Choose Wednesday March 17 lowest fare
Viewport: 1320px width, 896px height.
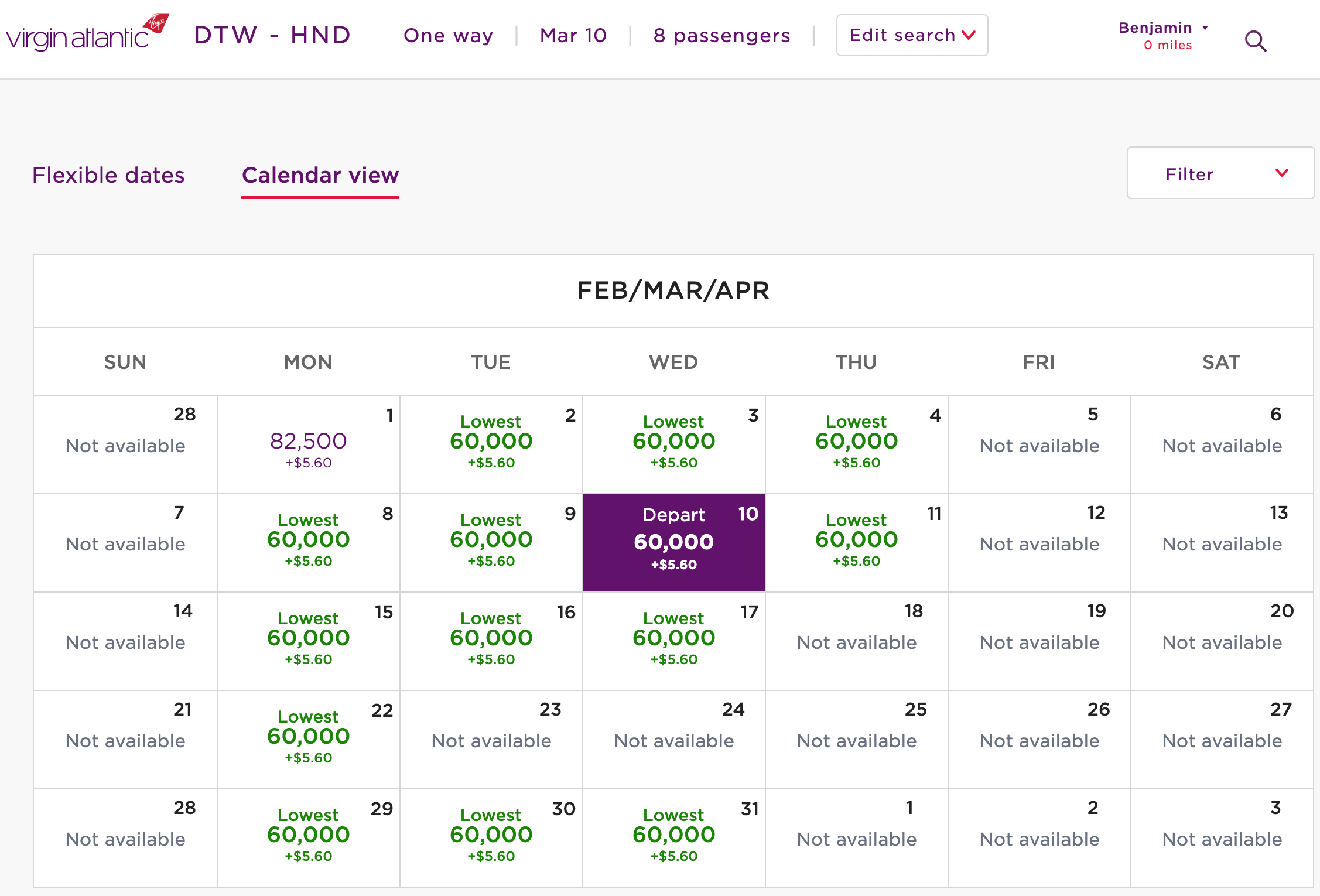click(673, 641)
